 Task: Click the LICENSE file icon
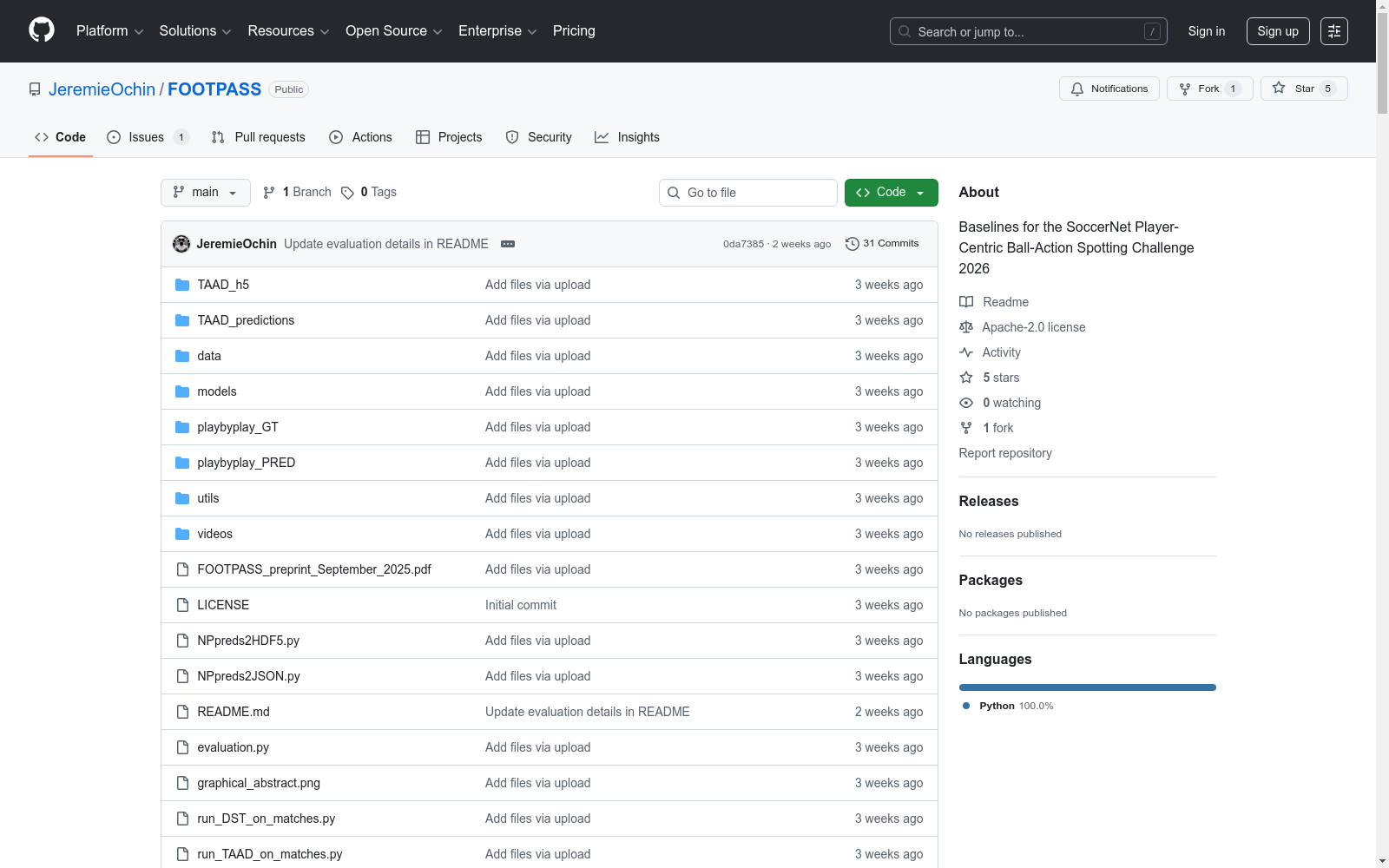pos(182,605)
